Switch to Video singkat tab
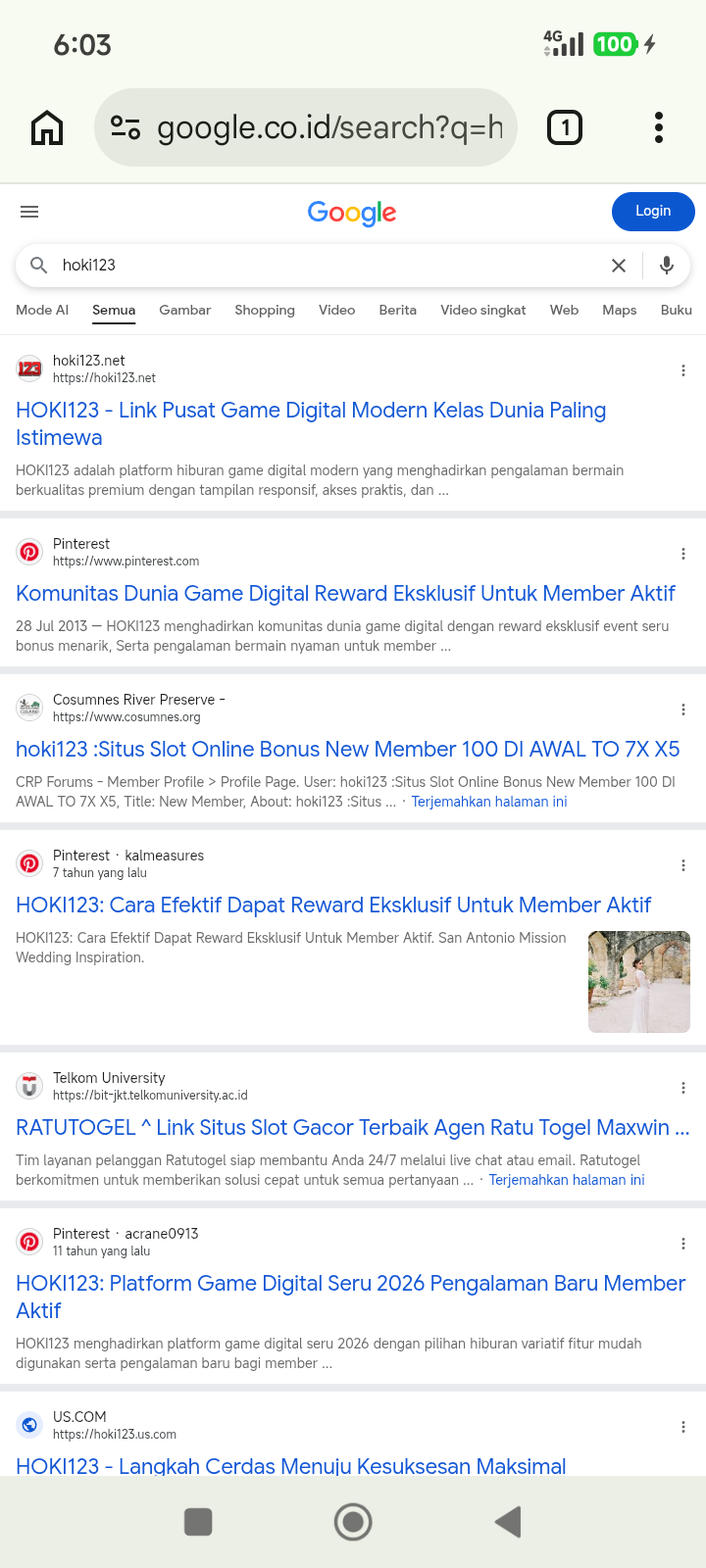The width and height of the screenshot is (706, 1568). coord(483,310)
